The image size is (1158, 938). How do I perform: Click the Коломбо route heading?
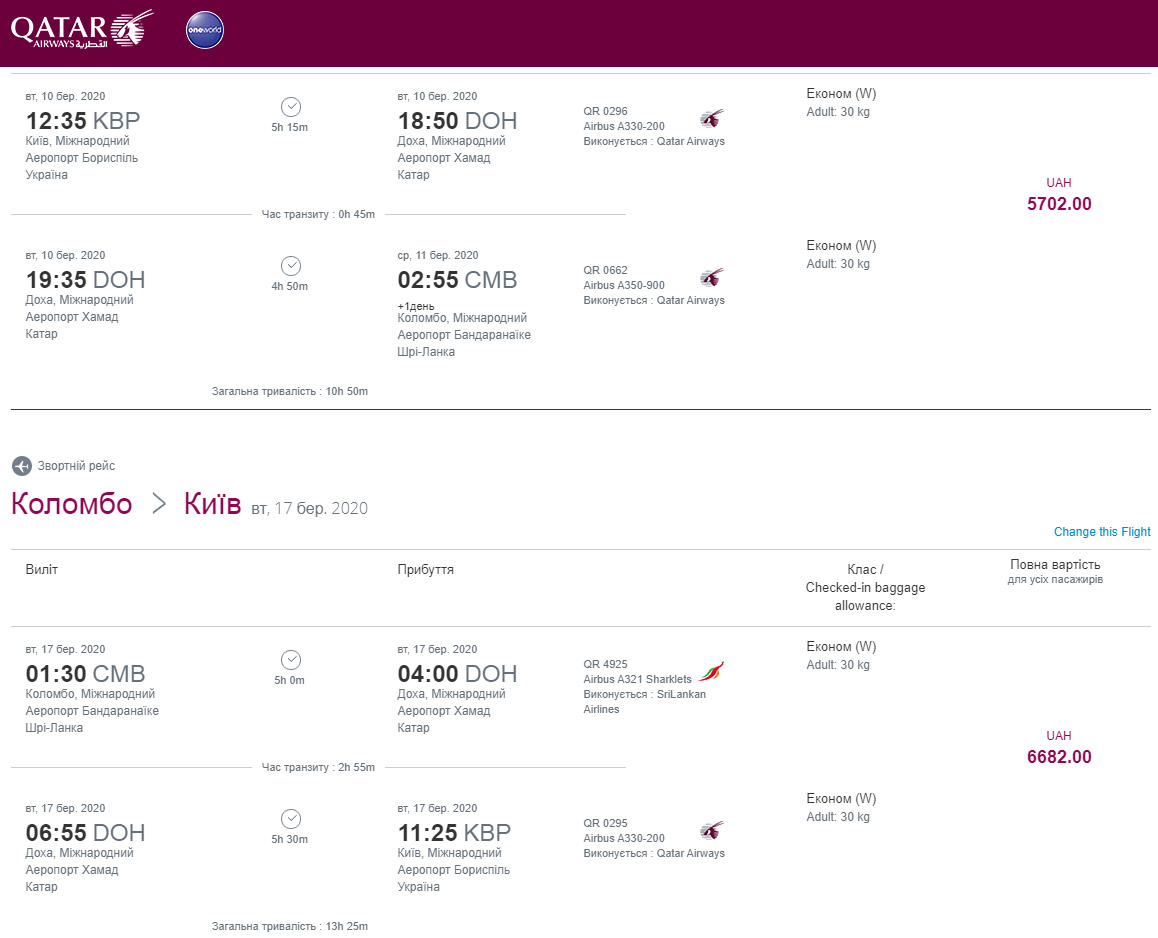pyautogui.click(x=72, y=504)
